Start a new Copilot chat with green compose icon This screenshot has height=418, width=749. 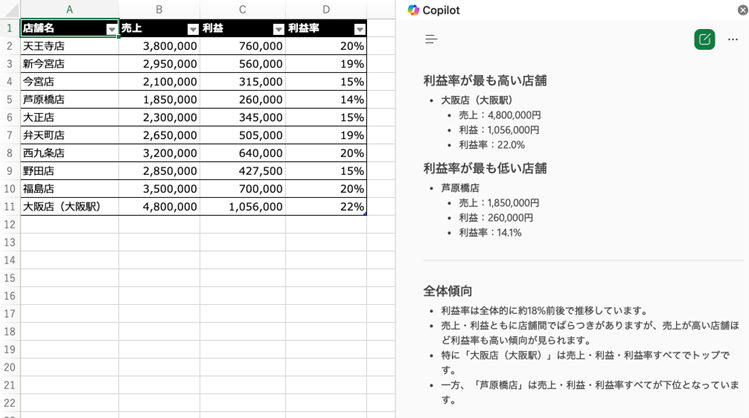(x=705, y=40)
